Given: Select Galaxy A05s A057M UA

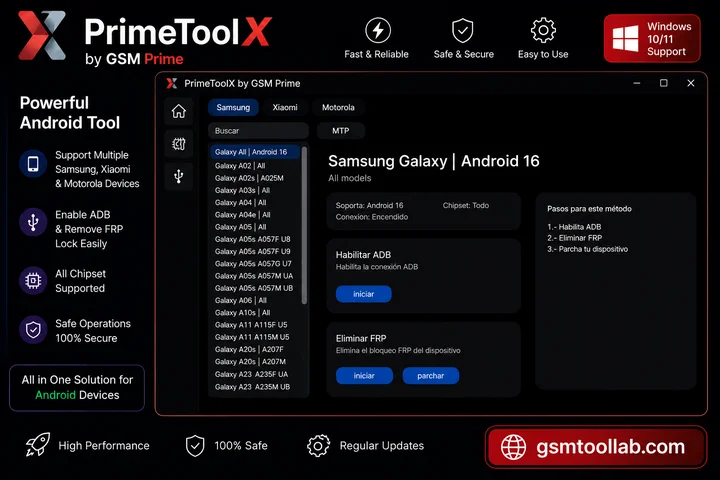Looking at the screenshot, I should pyautogui.click(x=255, y=276).
